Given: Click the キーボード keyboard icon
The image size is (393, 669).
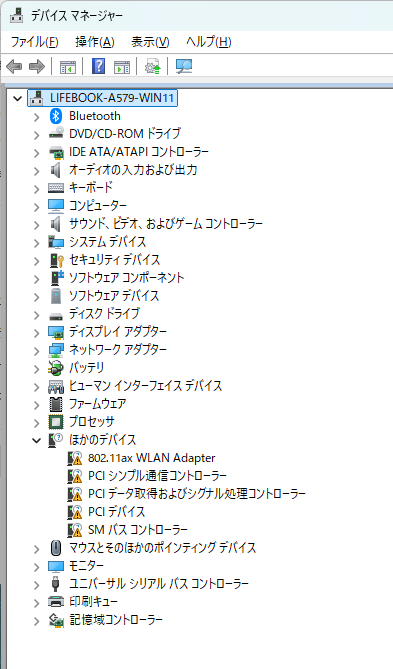Looking at the screenshot, I should pos(55,188).
